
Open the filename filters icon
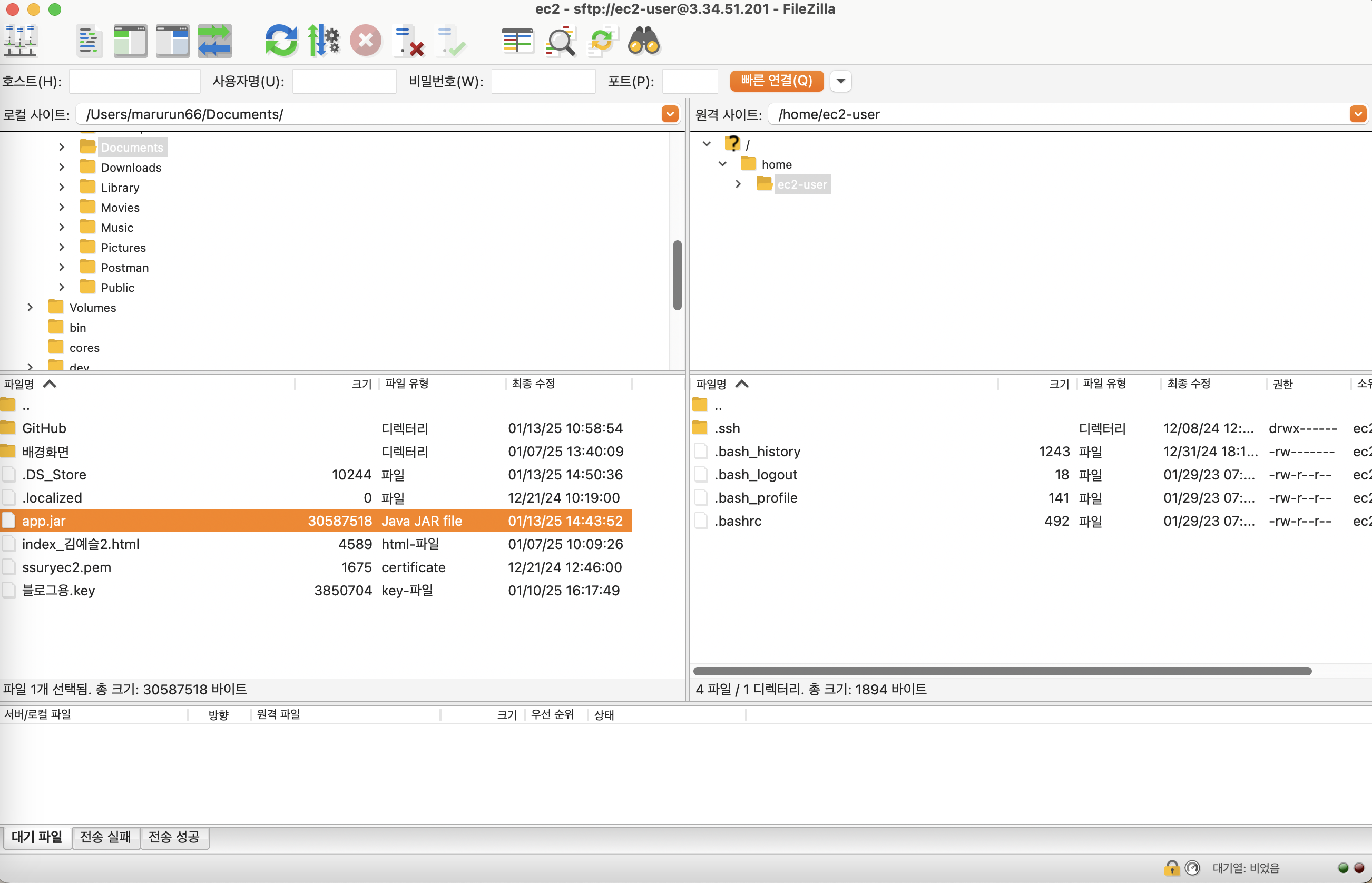tap(517, 41)
